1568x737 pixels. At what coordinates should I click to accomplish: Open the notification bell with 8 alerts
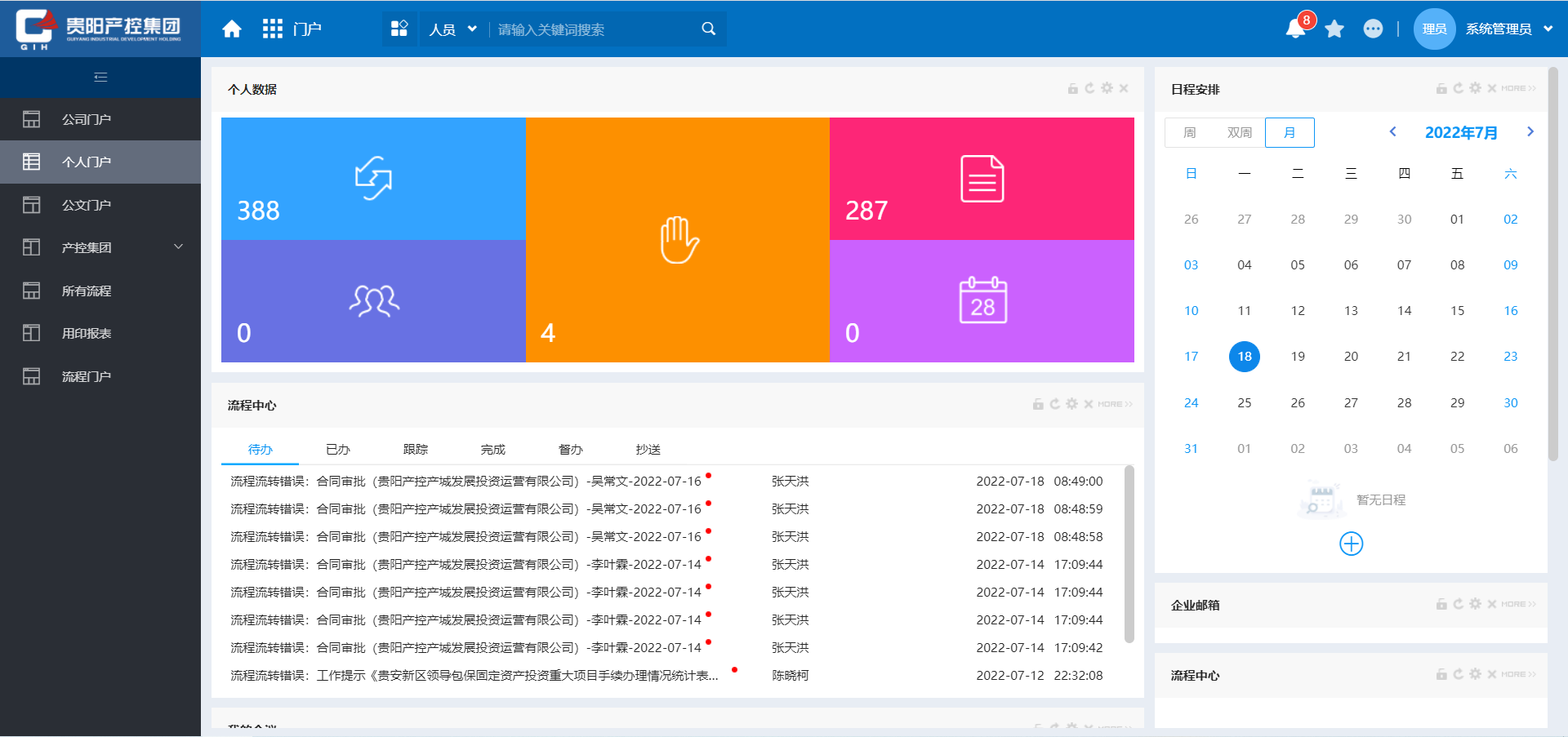click(x=1295, y=29)
